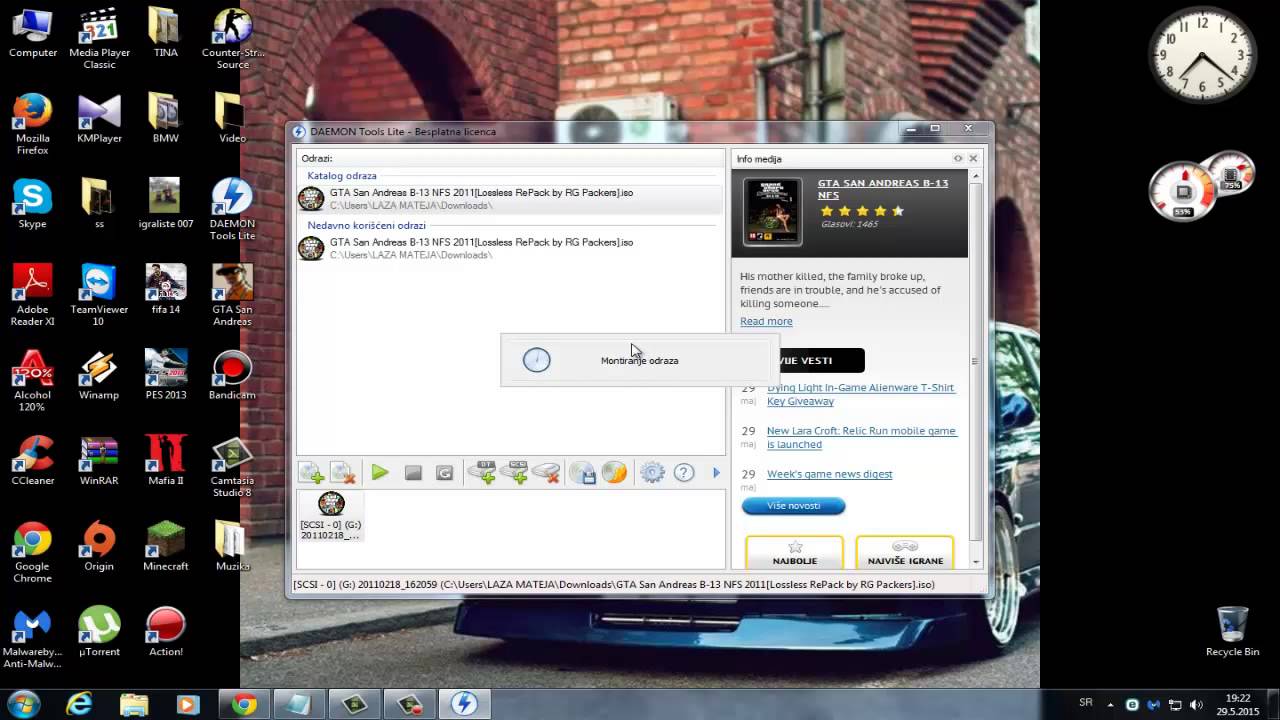Open the Read more link

pyautogui.click(x=766, y=321)
